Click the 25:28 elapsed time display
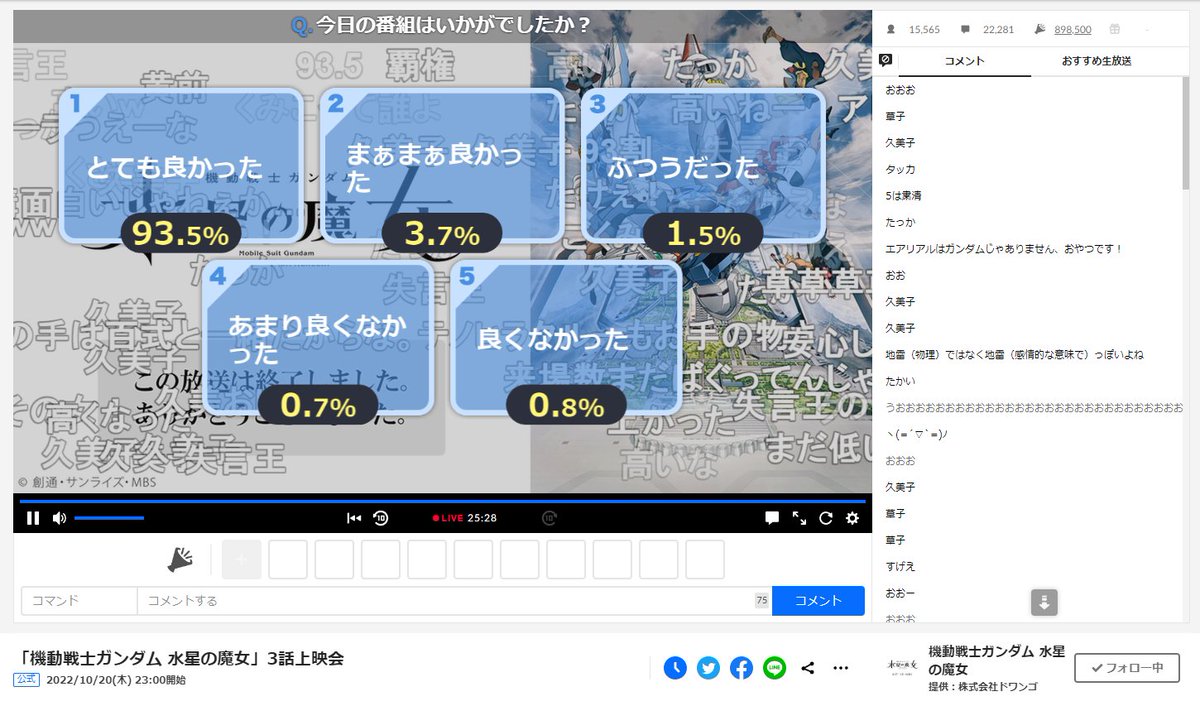The width and height of the screenshot is (1200, 706). (x=482, y=518)
